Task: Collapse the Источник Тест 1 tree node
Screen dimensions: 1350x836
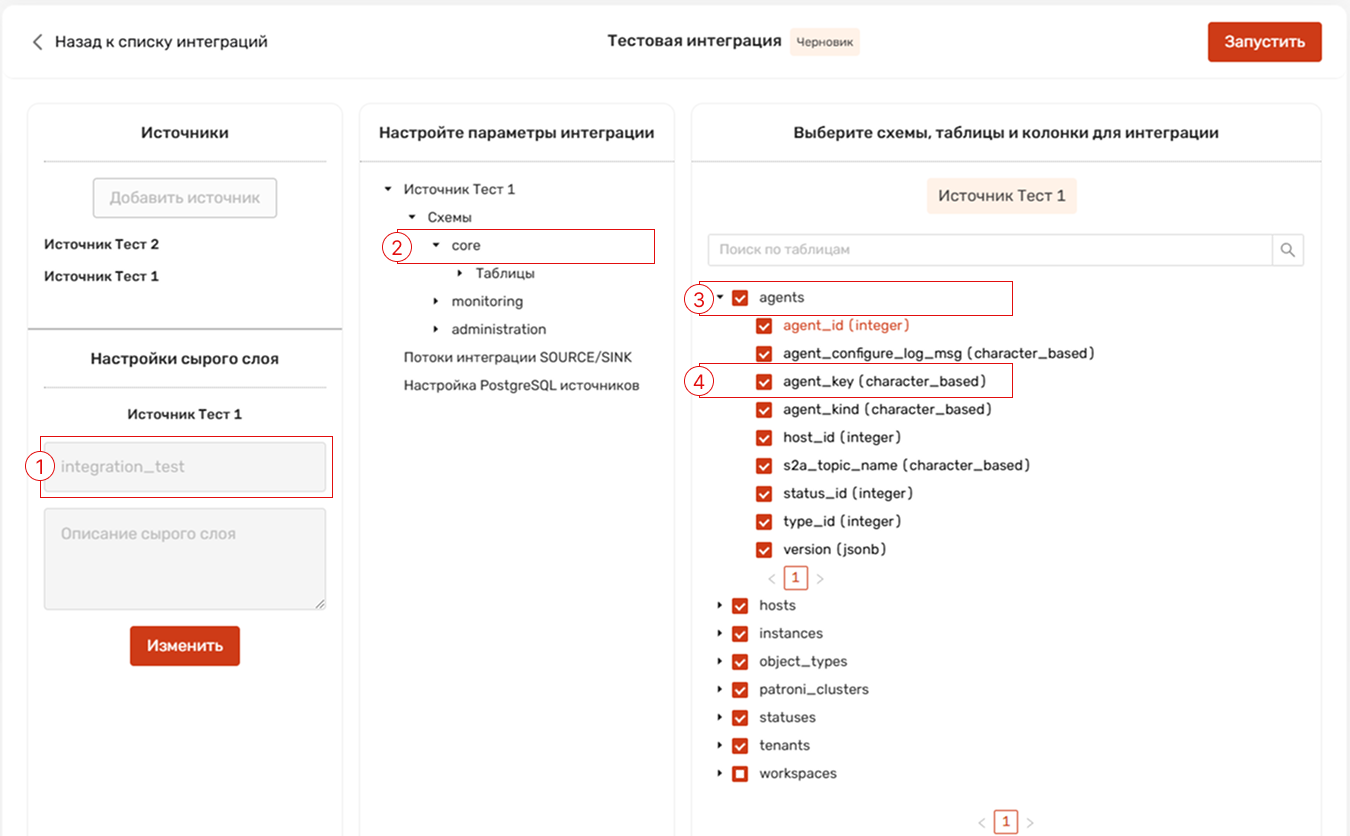Action: pos(388,189)
